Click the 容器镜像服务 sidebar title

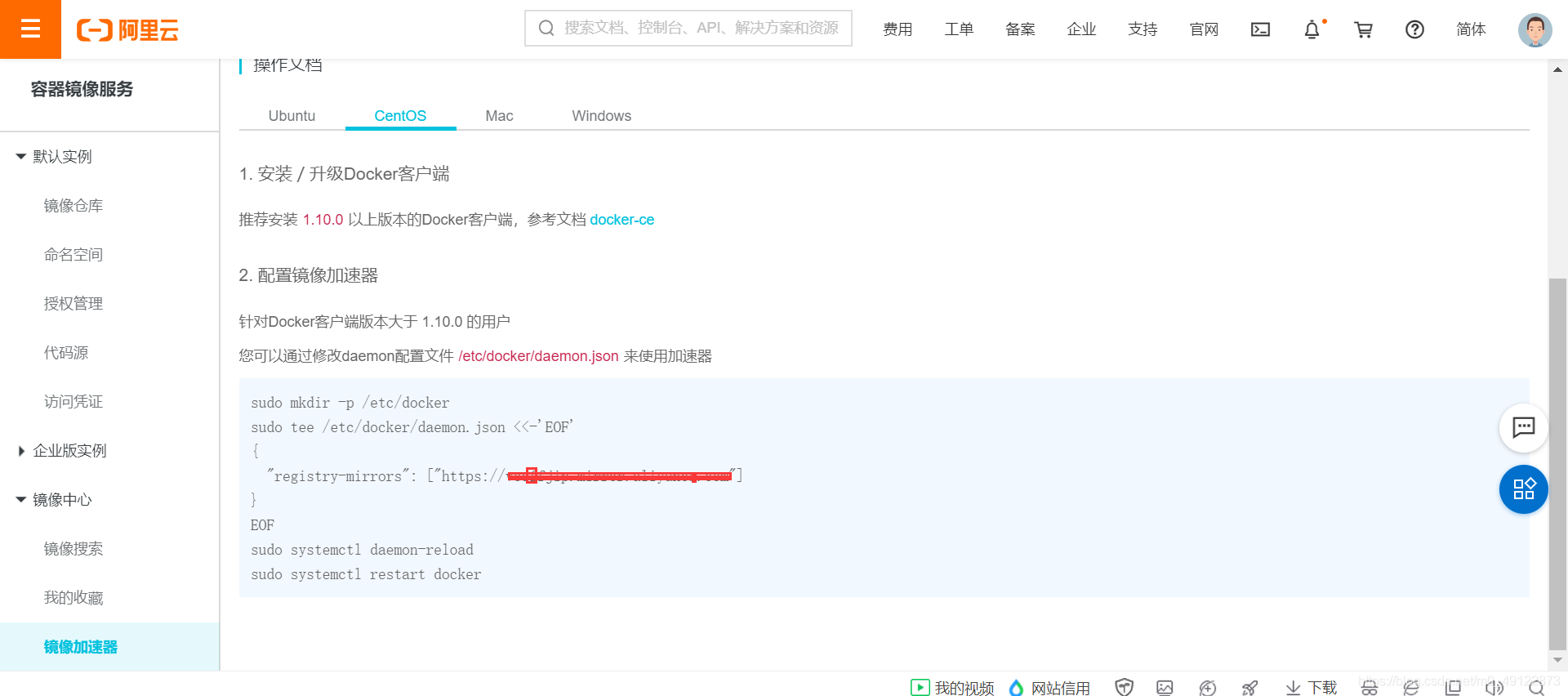82,89
